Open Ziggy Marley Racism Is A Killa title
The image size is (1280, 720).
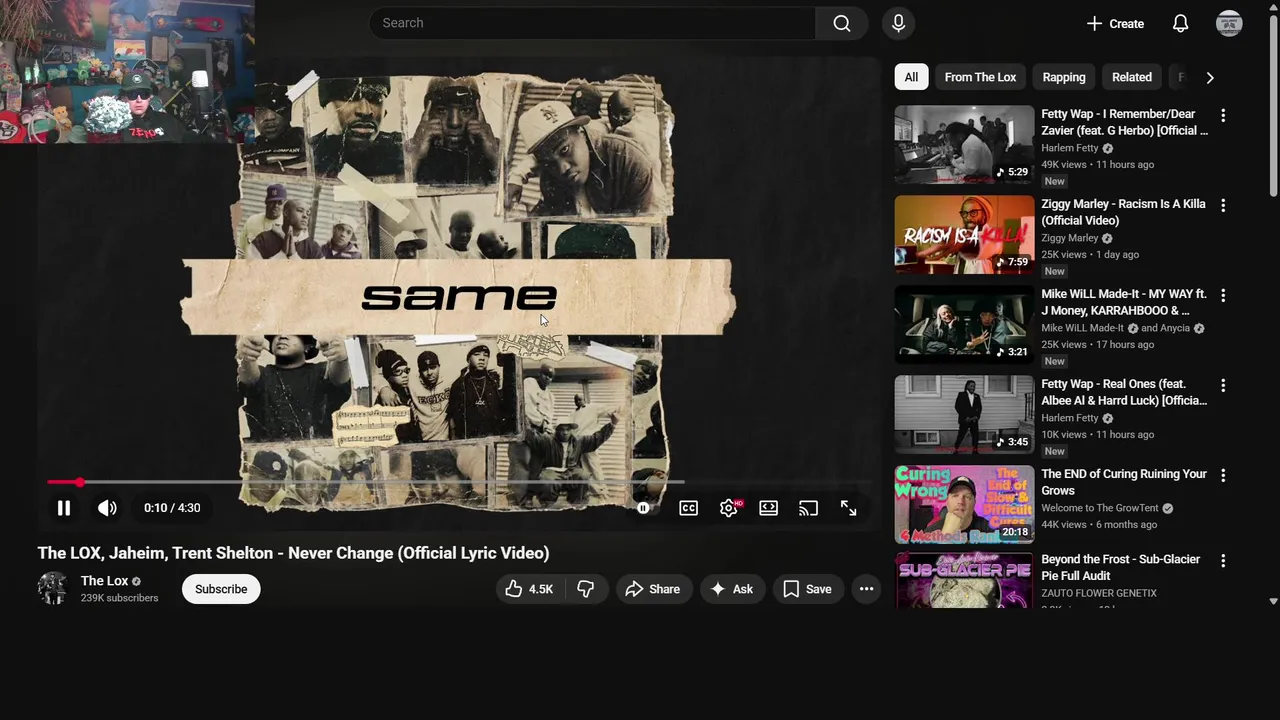coord(1123,212)
